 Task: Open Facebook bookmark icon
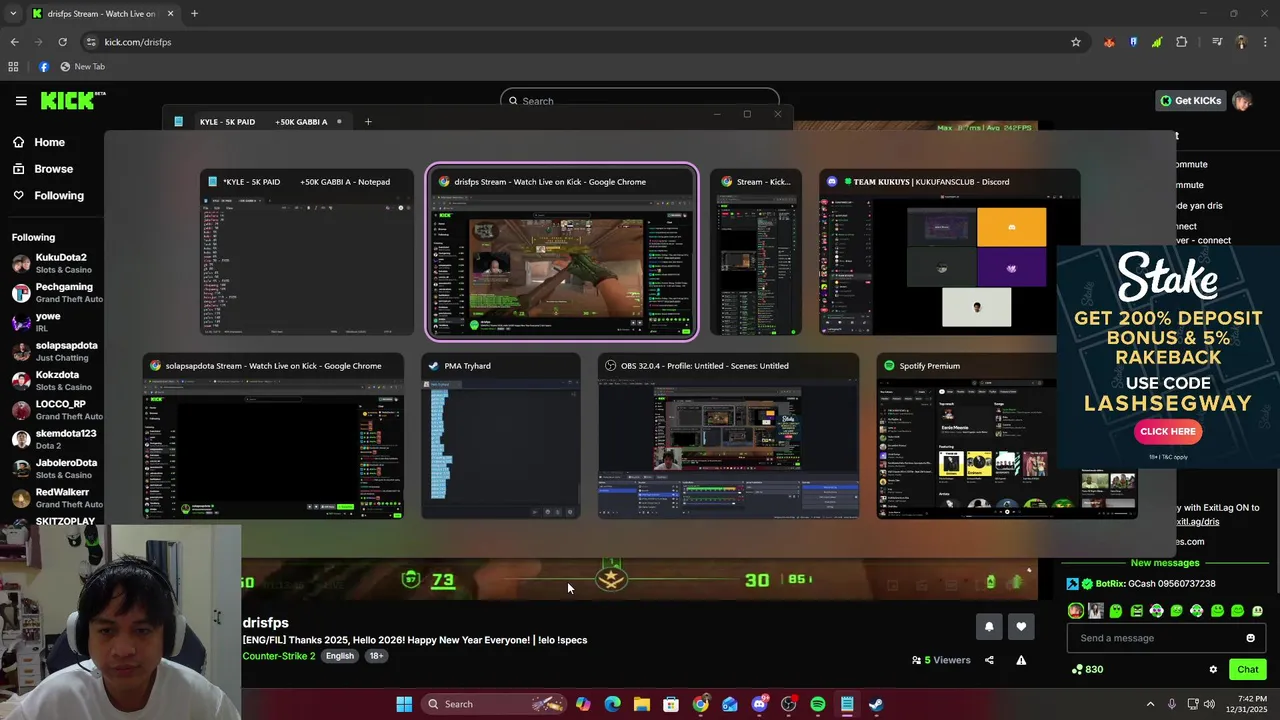pyautogui.click(x=44, y=67)
